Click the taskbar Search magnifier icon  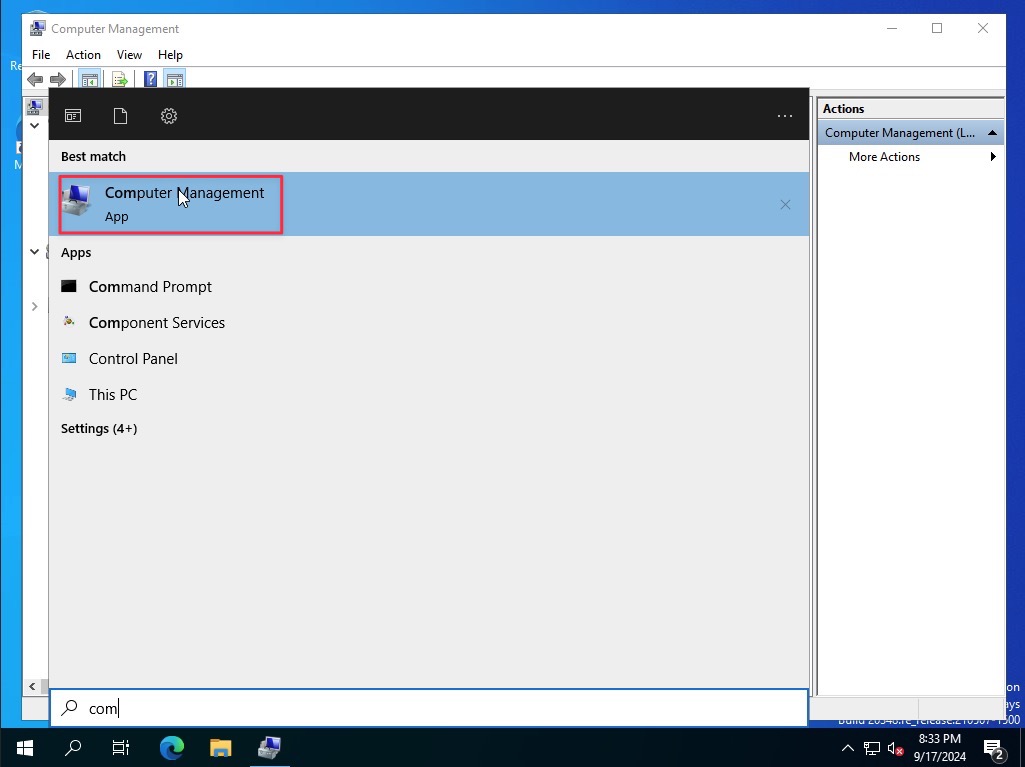[73, 747]
